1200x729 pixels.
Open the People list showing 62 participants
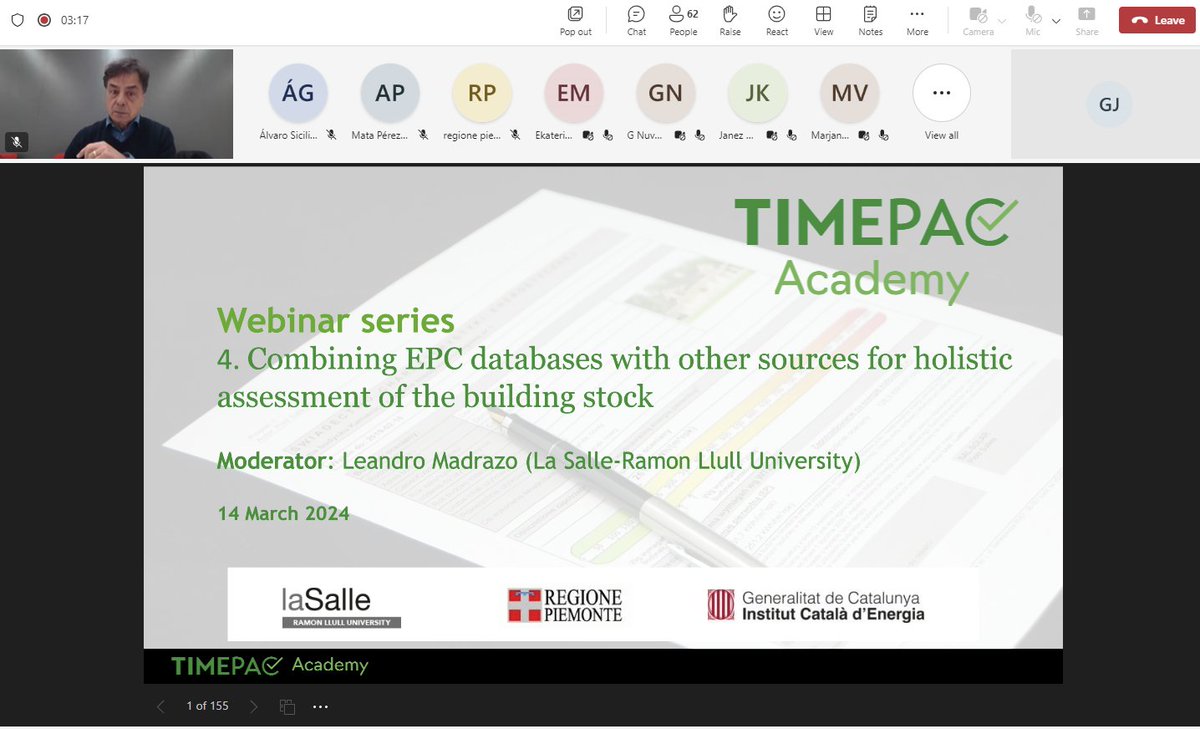[683, 20]
